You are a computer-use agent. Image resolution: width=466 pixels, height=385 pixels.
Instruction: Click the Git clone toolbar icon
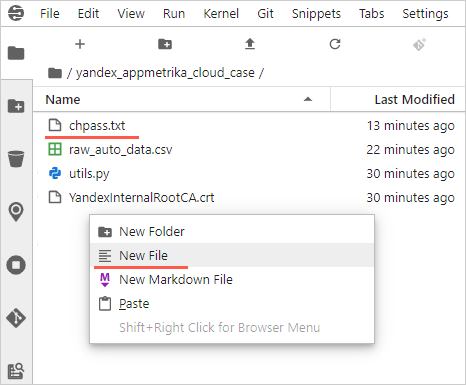click(x=419, y=44)
